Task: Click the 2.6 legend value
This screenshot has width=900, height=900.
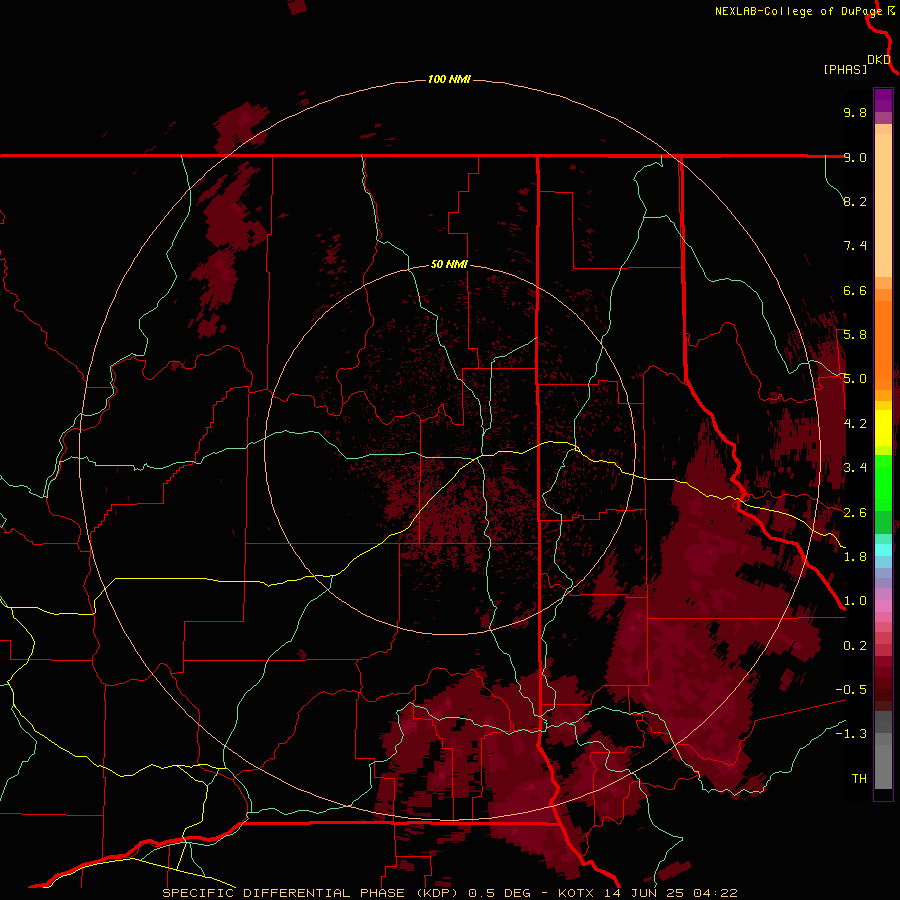Action: click(855, 513)
